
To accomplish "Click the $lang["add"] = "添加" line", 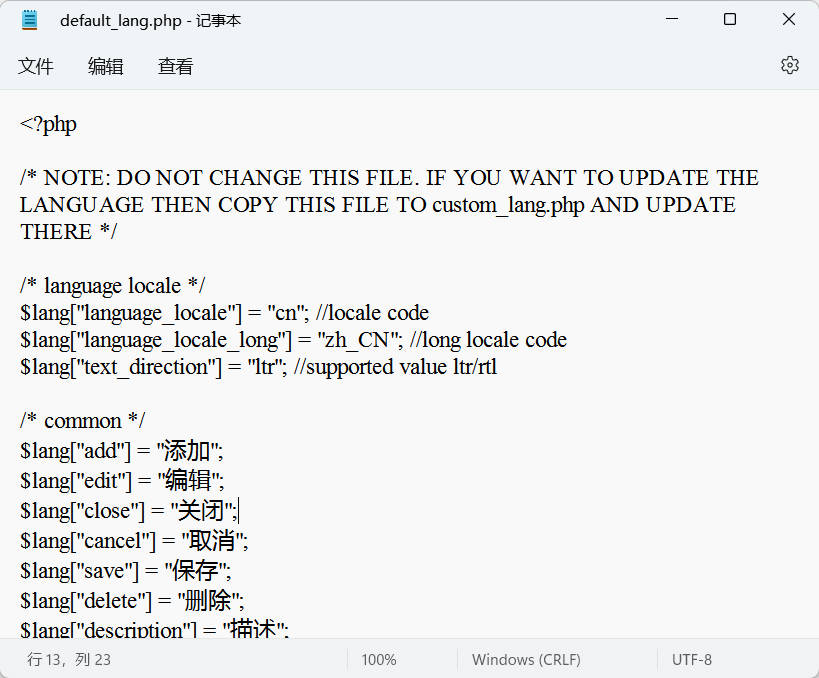I will pyautogui.click(x=122, y=451).
